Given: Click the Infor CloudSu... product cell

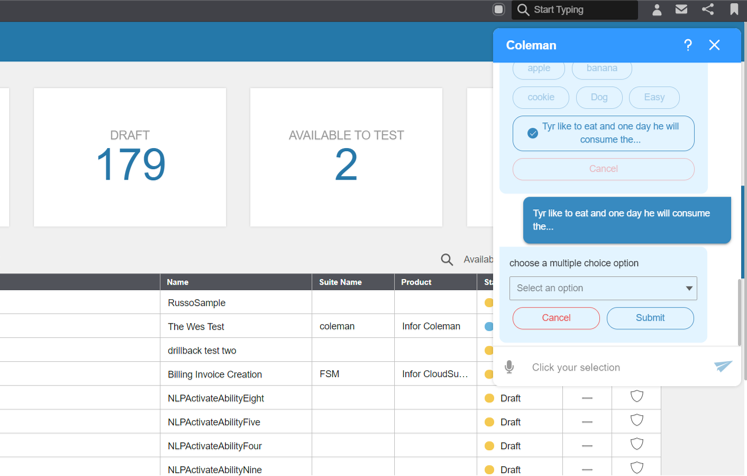Looking at the screenshot, I should (x=435, y=374).
